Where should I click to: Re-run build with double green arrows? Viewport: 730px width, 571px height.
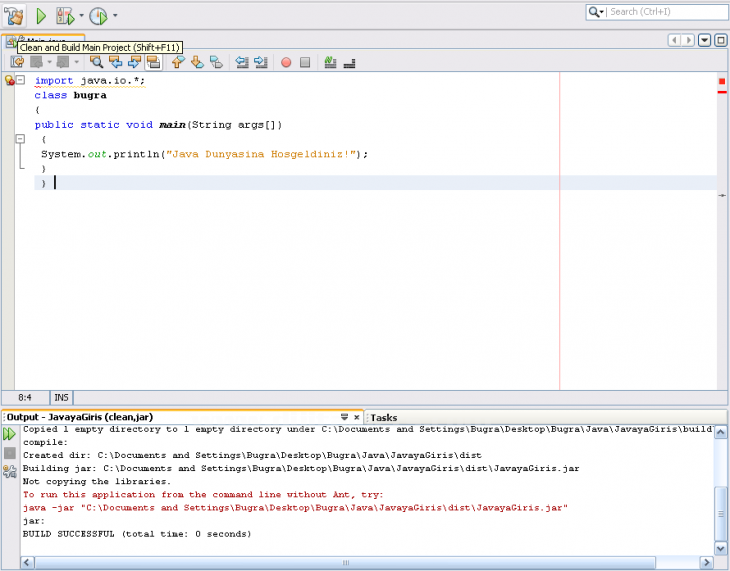tap(9, 434)
